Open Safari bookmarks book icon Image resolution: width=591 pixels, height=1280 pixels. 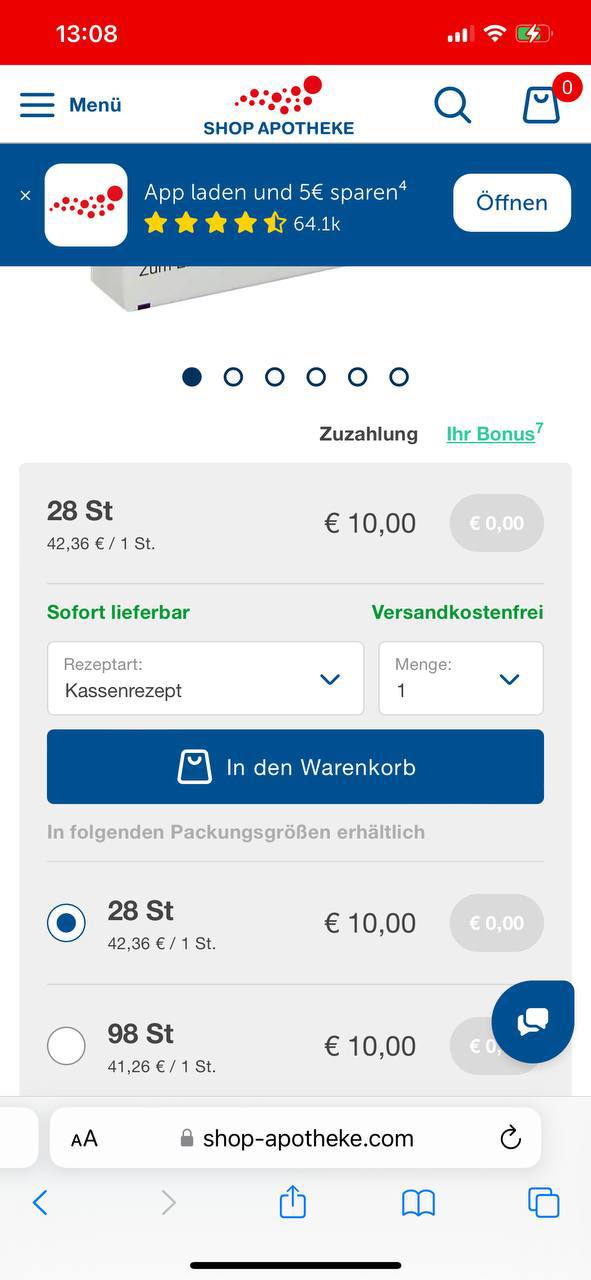[x=418, y=1203]
